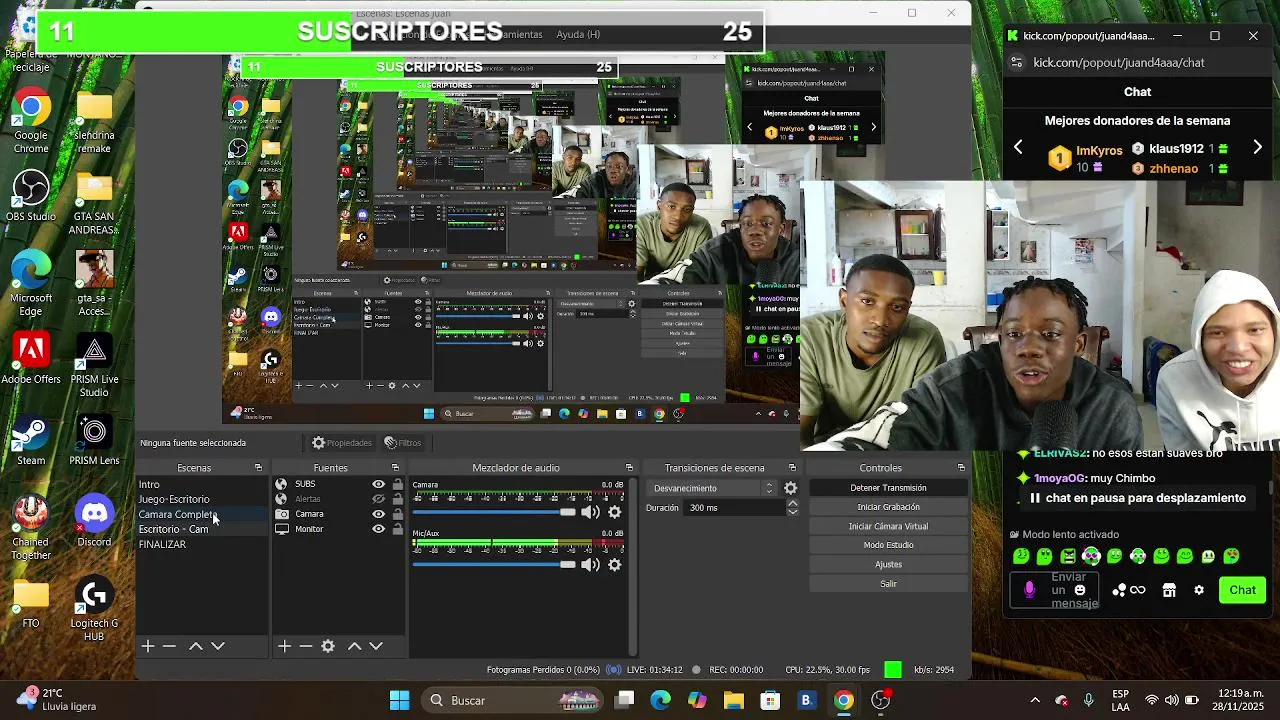The width and height of the screenshot is (1280, 720).
Task: Click the Kick chat voice microphone icon
Action: [x=1029, y=590]
